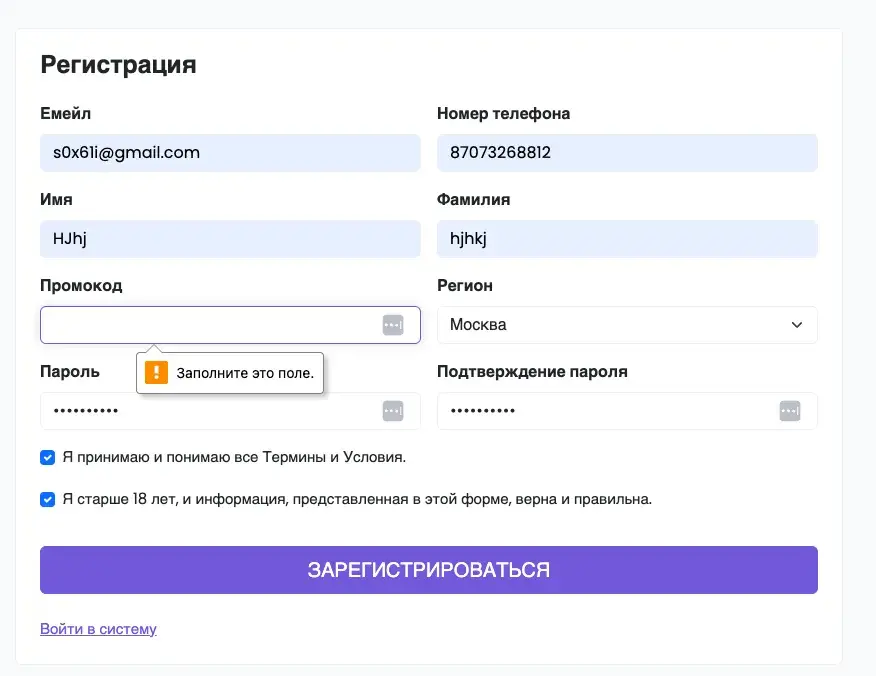Click the 'Заполните это поле.' tooltip text

pyautogui.click(x=245, y=373)
